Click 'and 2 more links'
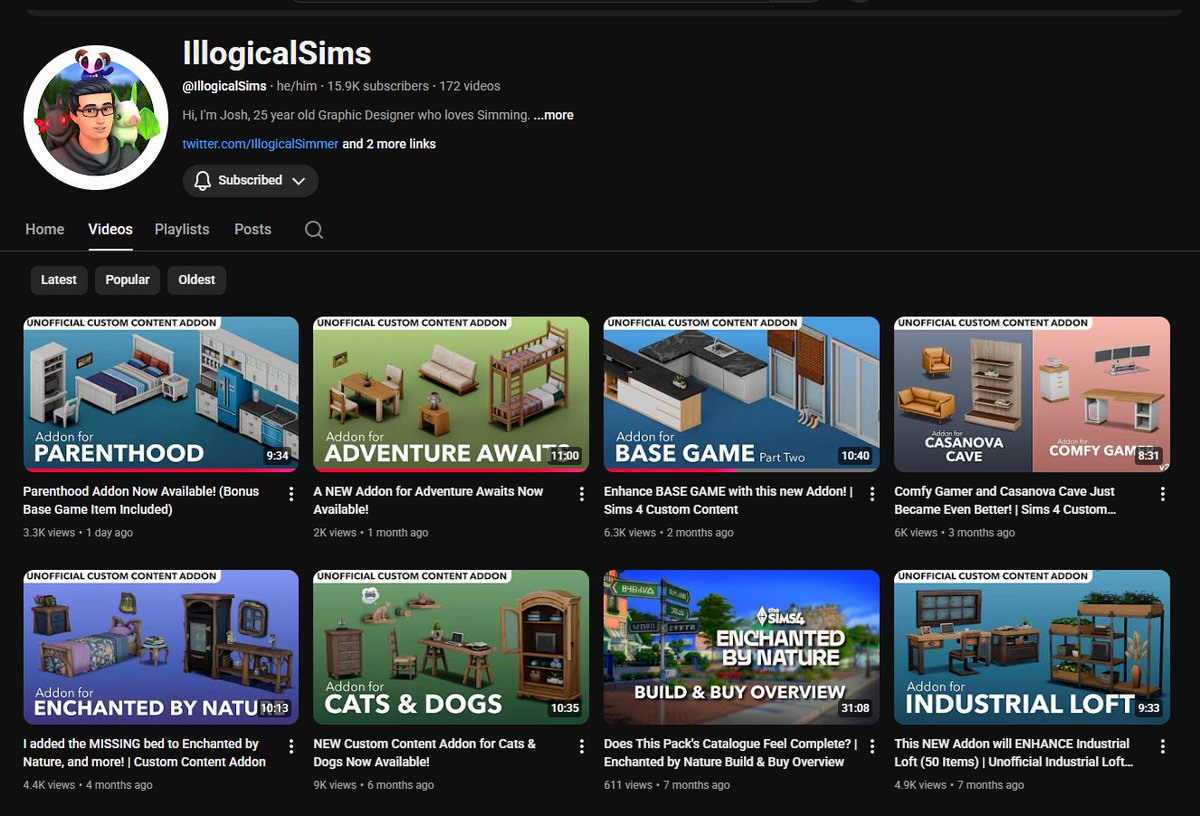This screenshot has height=816, width=1200. click(x=389, y=144)
